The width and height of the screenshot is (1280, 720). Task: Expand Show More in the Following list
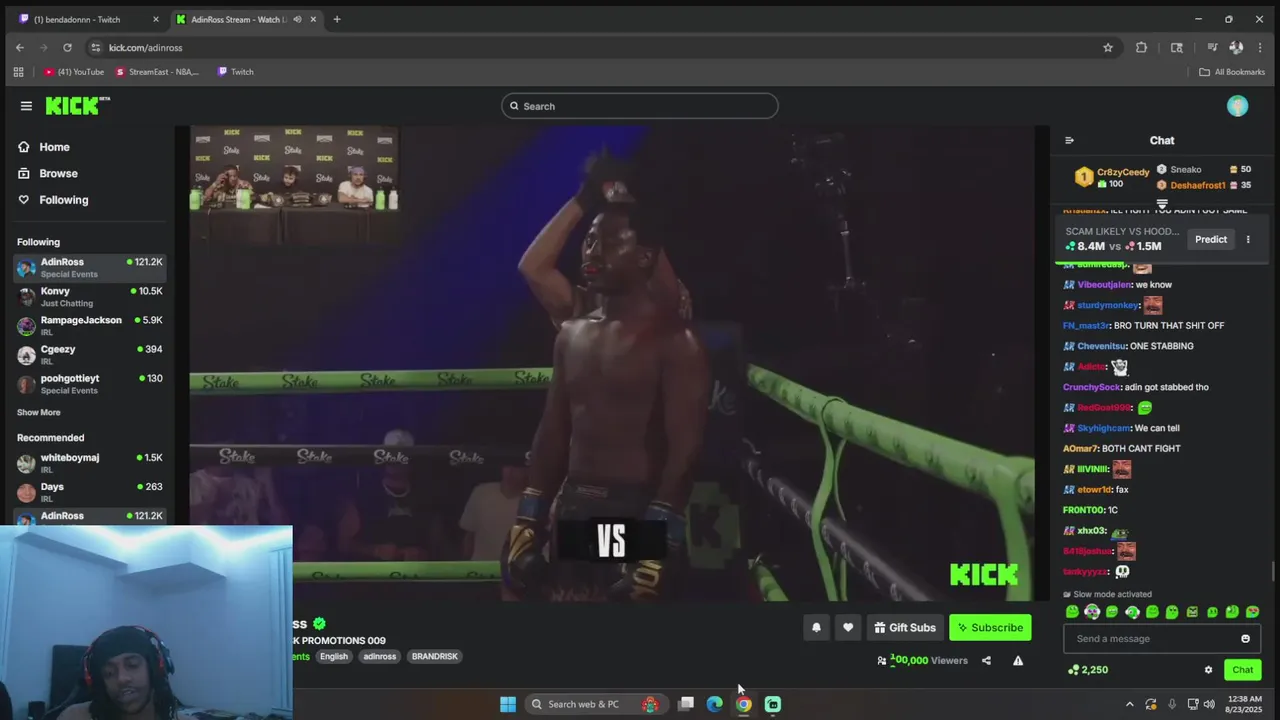38,412
